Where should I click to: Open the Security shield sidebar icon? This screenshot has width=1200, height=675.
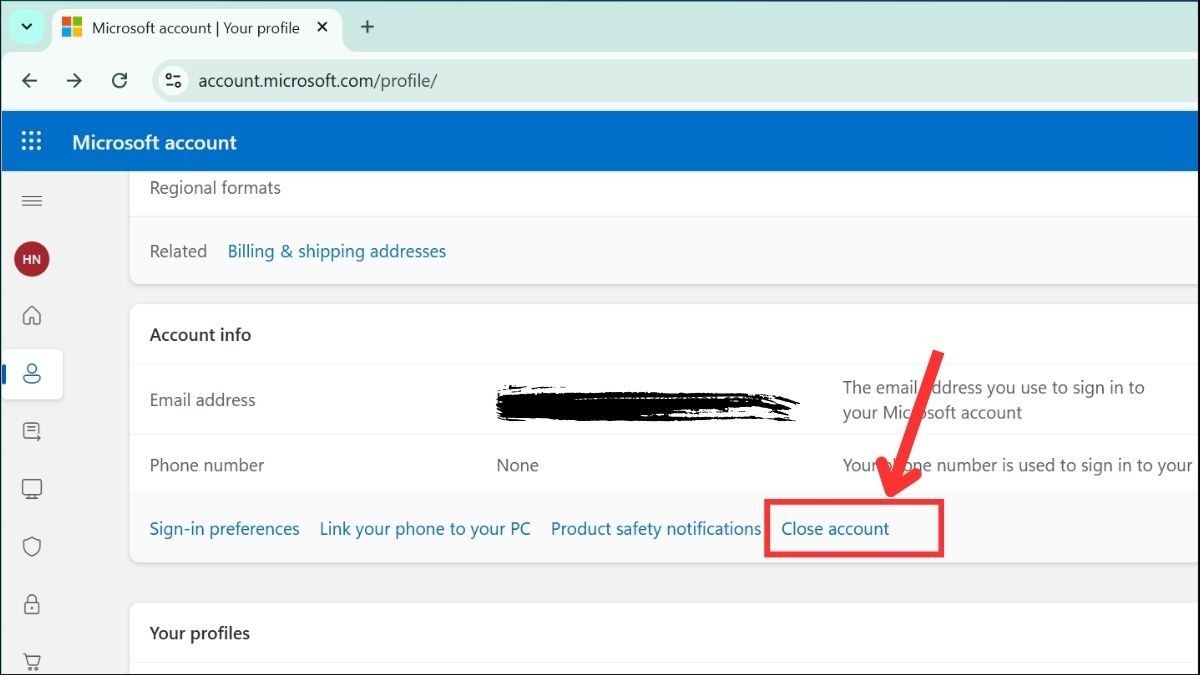pyautogui.click(x=32, y=547)
